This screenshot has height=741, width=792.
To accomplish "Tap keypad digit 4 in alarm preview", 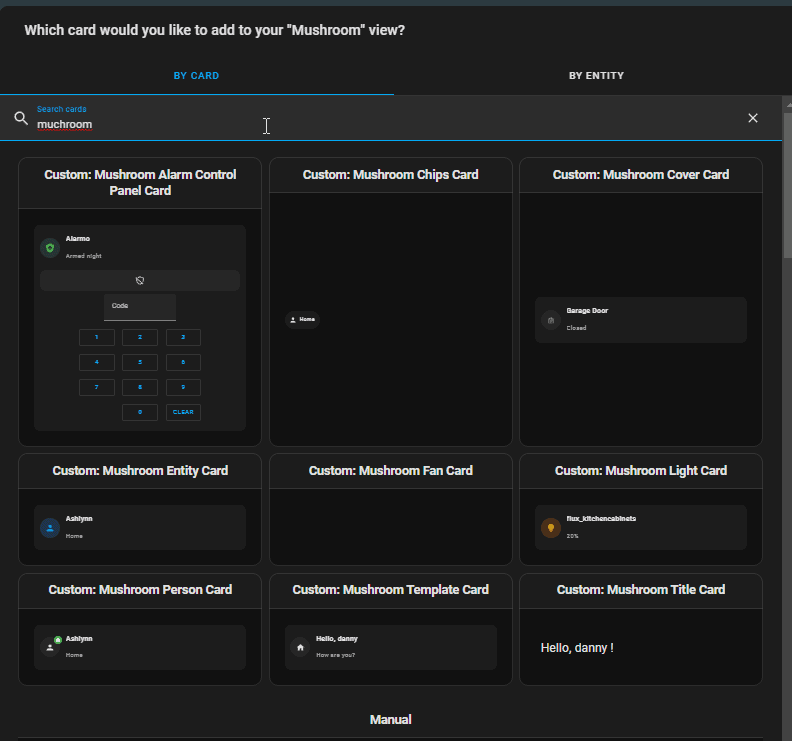I will (96, 362).
